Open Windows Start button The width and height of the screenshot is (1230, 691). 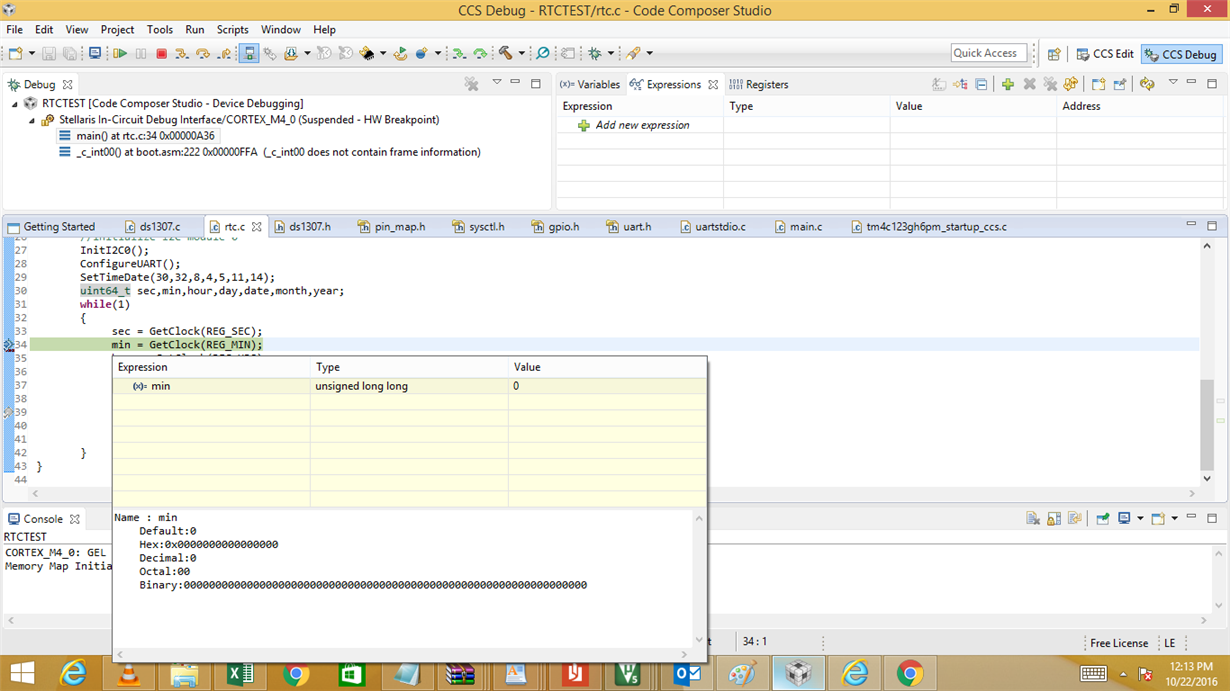click(20, 674)
